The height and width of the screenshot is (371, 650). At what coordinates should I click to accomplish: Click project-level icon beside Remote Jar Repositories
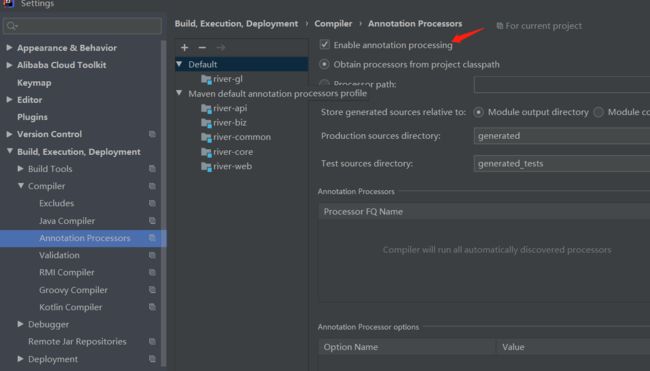point(152,342)
